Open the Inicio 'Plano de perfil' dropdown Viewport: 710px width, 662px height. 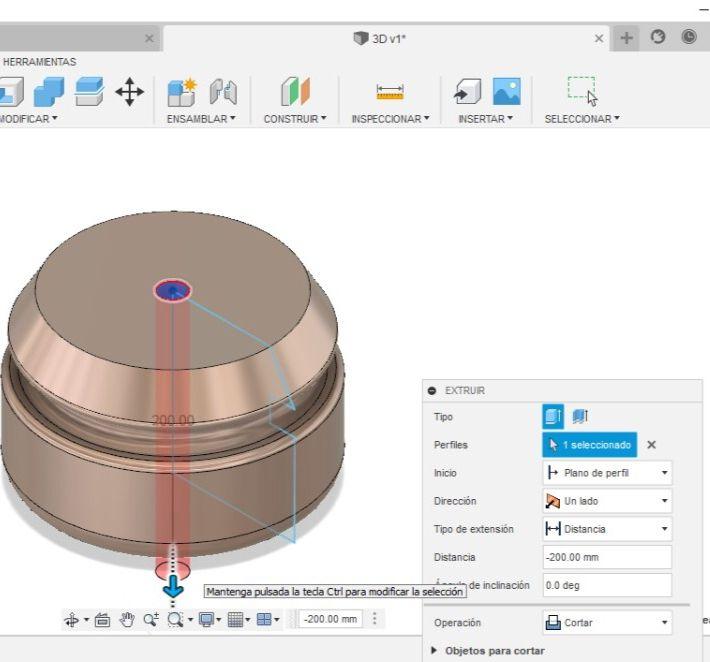(x=607, y=473)
